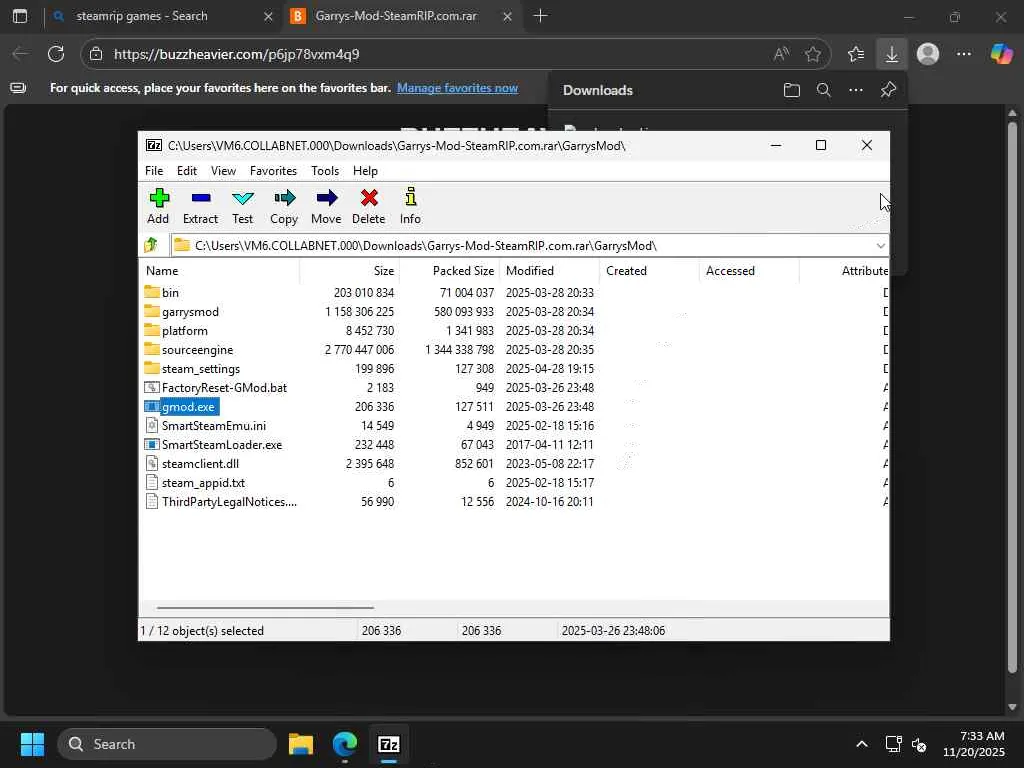Click the Edge address bar URL

click(x=236, y=54)
